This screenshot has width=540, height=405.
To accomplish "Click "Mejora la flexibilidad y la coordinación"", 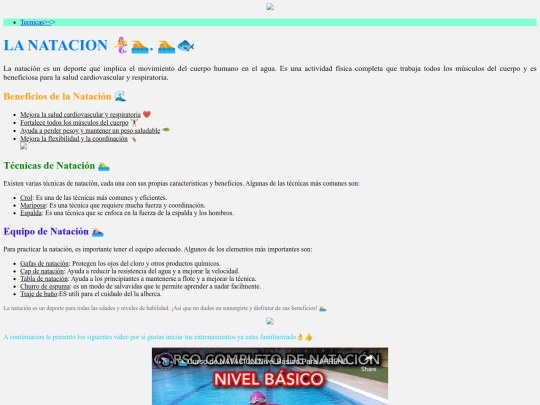I will [x=74, y=139].
